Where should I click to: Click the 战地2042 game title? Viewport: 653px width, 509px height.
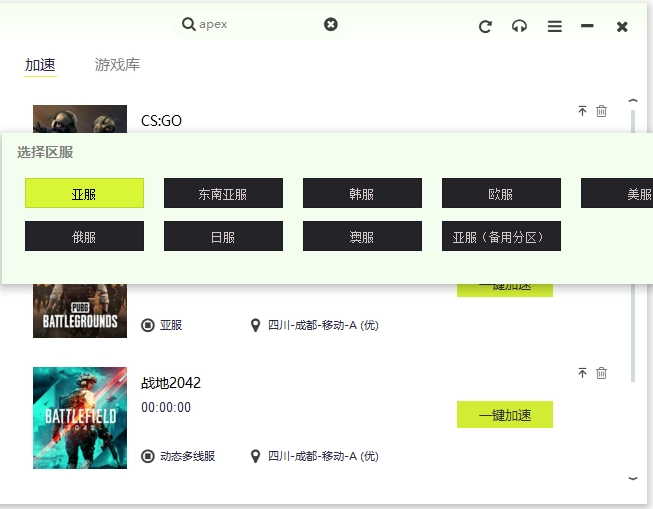(171, 383)
